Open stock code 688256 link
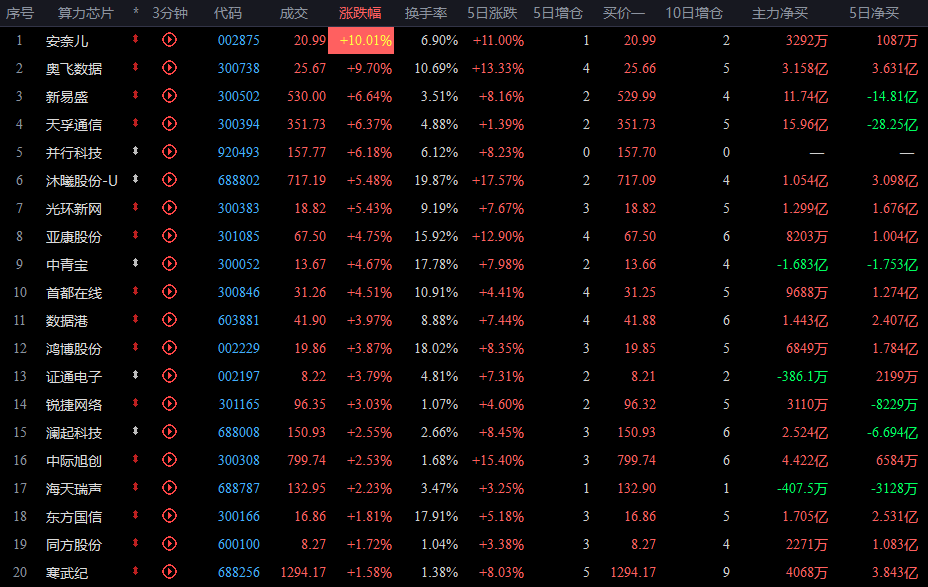The width and height of the screenshot is (928, 587). click(x=238, y=572)
